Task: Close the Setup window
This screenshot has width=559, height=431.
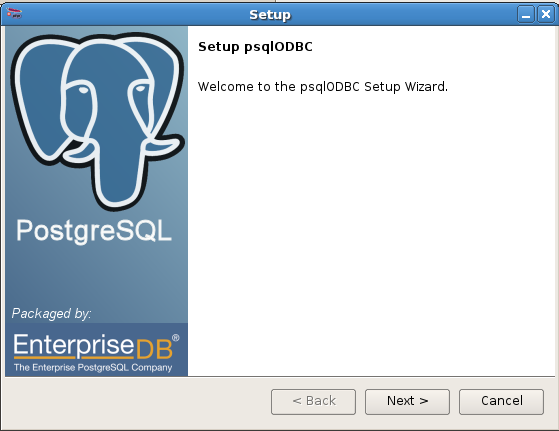Action: point(546,15)
